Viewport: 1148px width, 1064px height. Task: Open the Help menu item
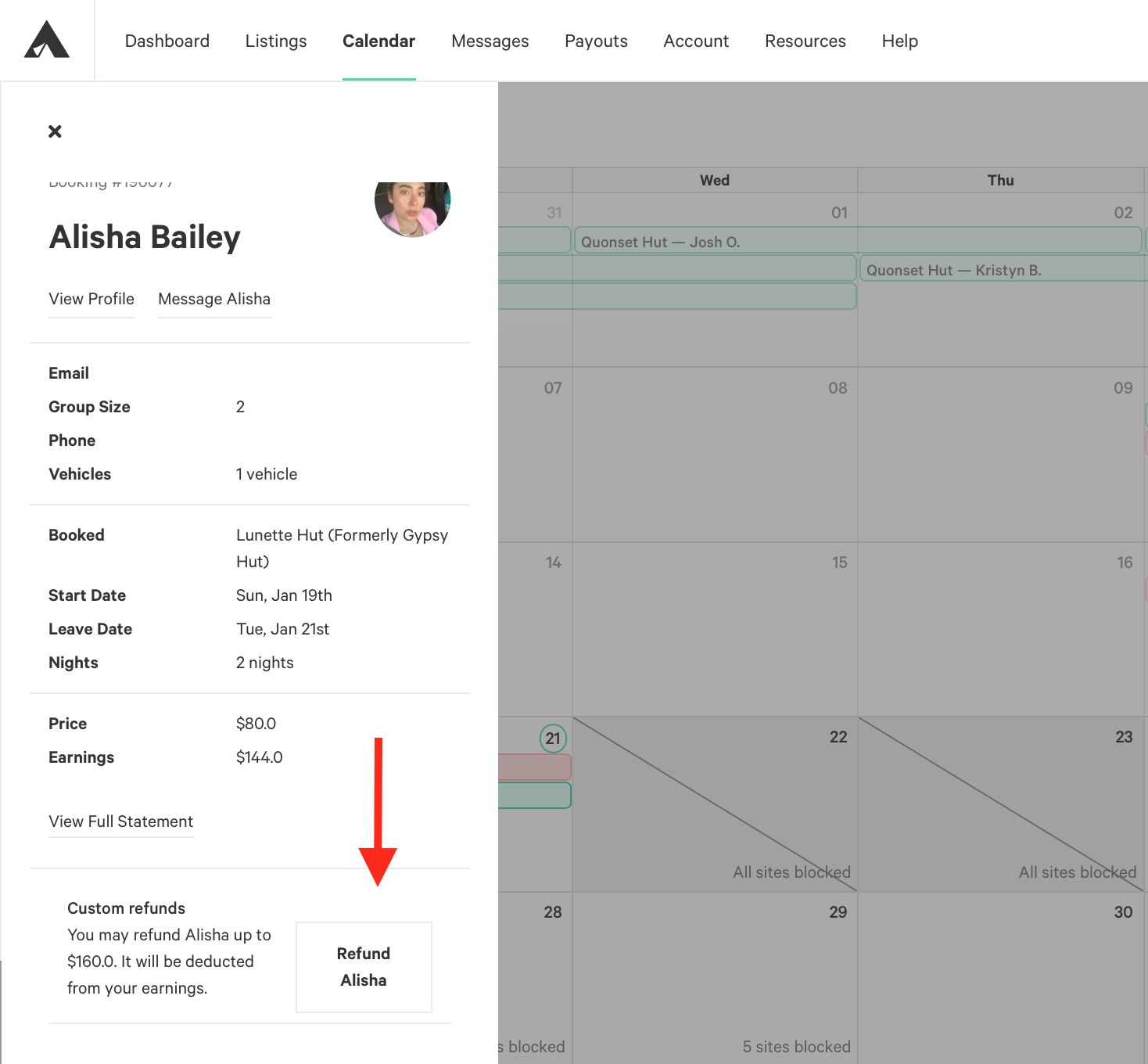pos(900,41)
